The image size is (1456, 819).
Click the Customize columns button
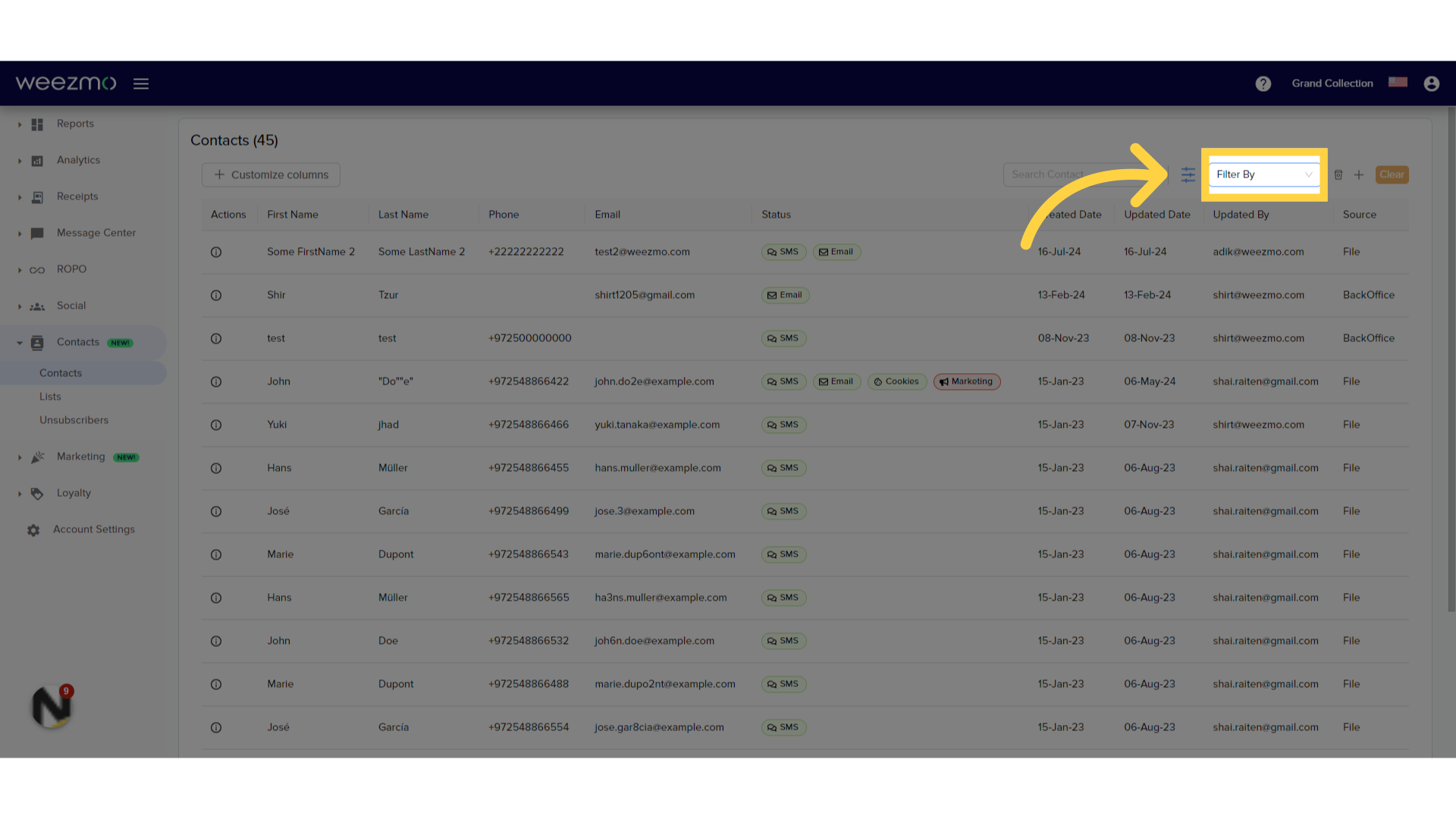click(x=271, y=174)
